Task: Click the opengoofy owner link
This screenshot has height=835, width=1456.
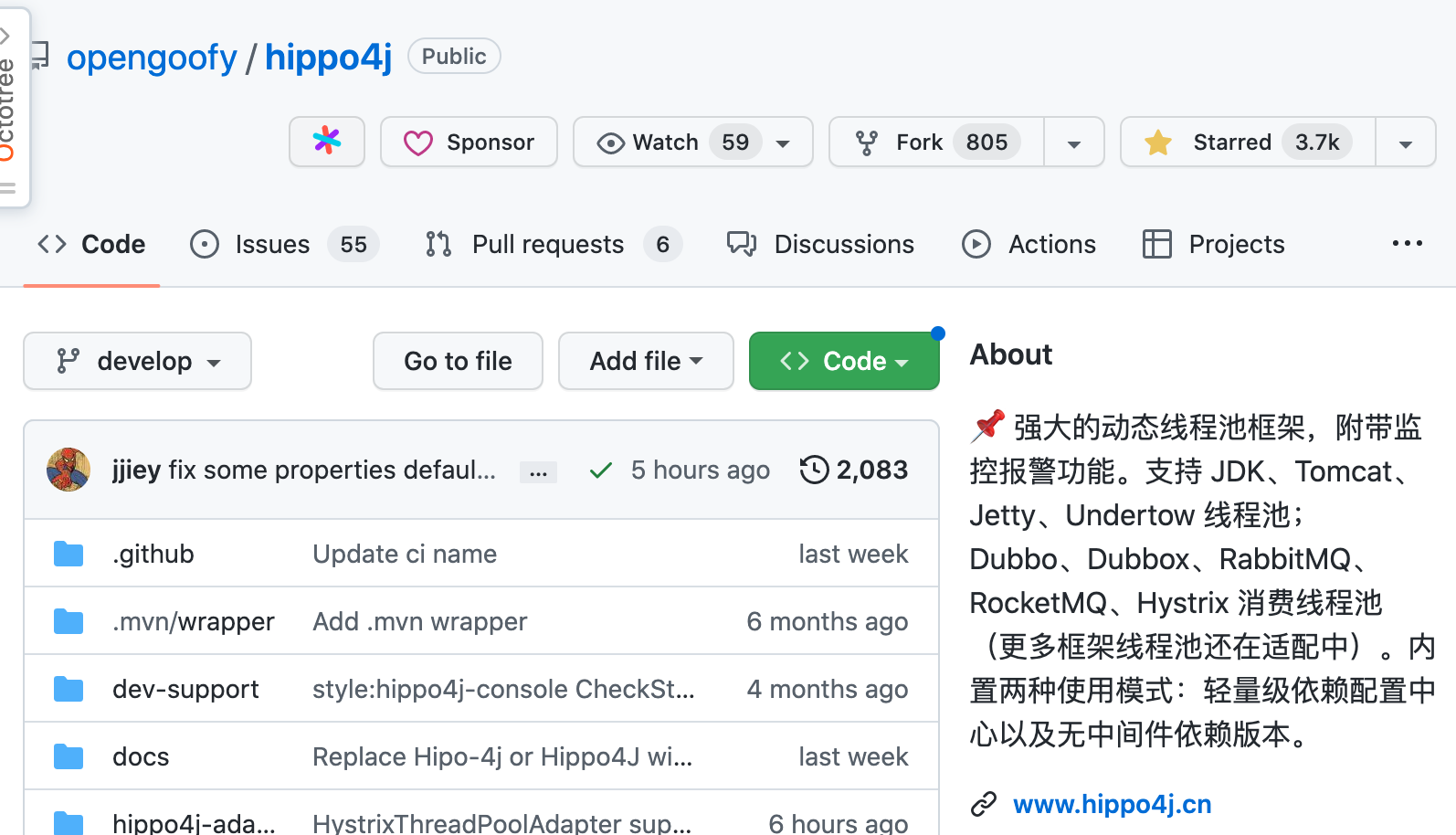Action: coord(152,58)
